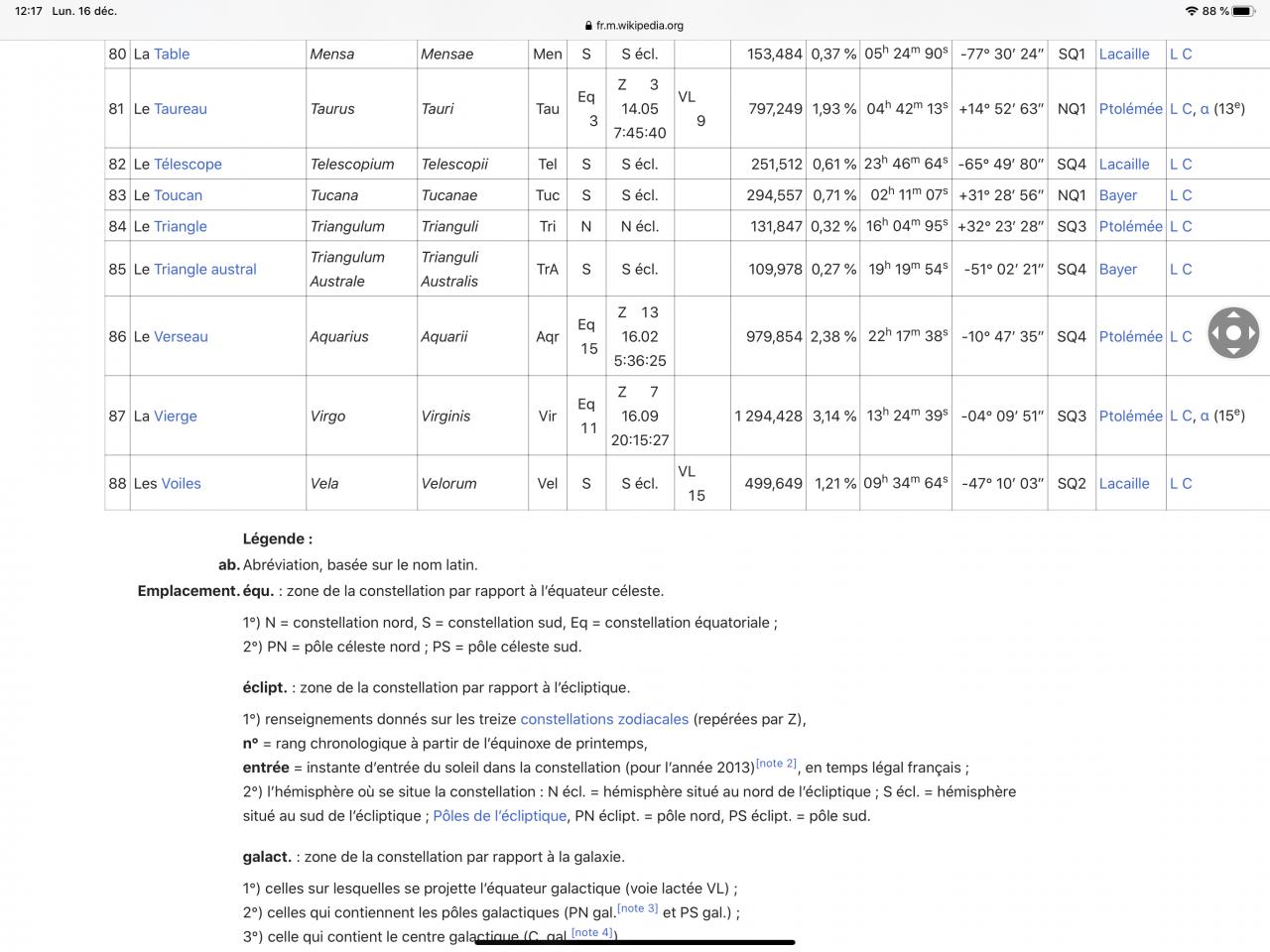Image resolution: width=1270 pixels, height=952 pixels.
Task: Tap the home indicator bar at the bottom
Action: point(635,942)
